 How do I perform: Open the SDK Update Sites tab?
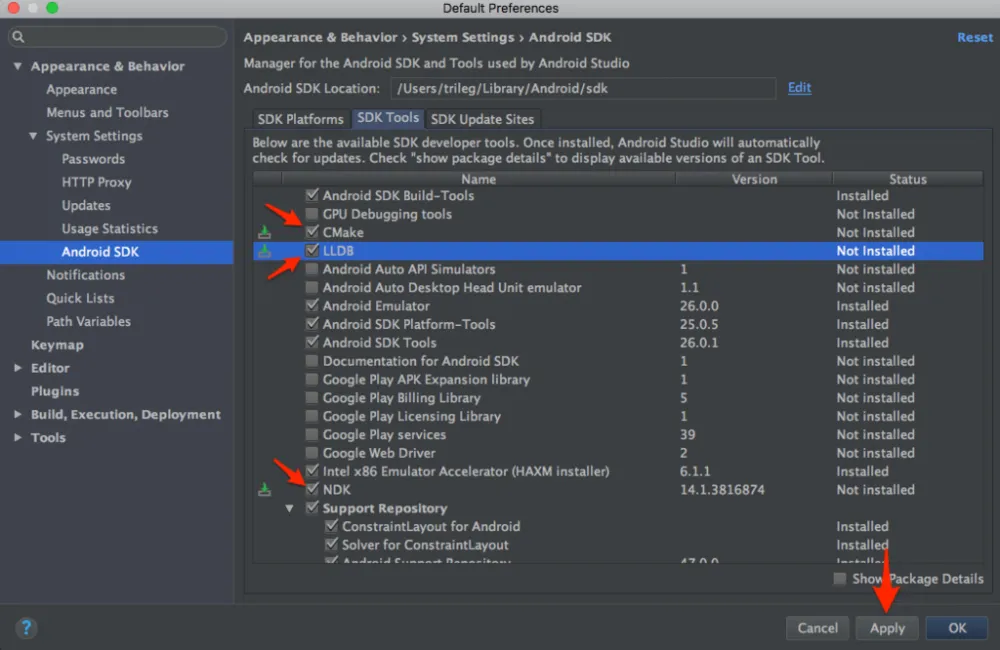pyautogui.click(x=482, y=119)
